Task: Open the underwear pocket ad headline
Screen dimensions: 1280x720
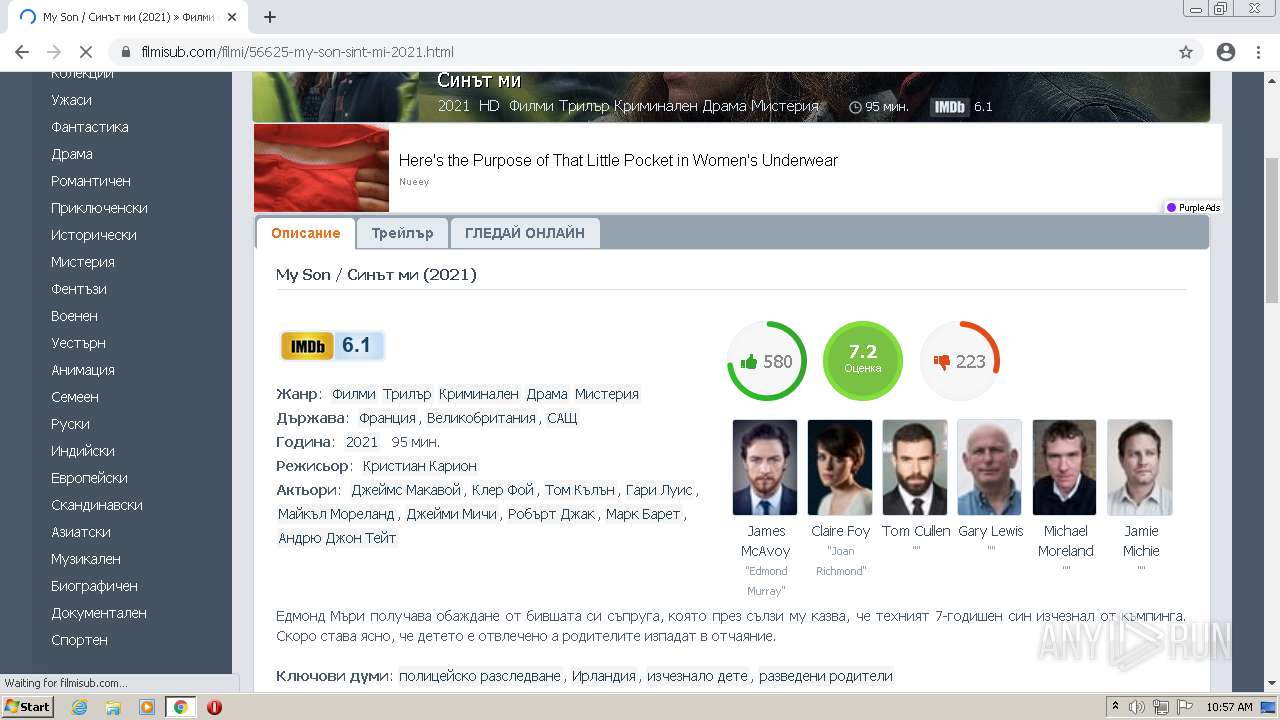Action: point(618,160)
